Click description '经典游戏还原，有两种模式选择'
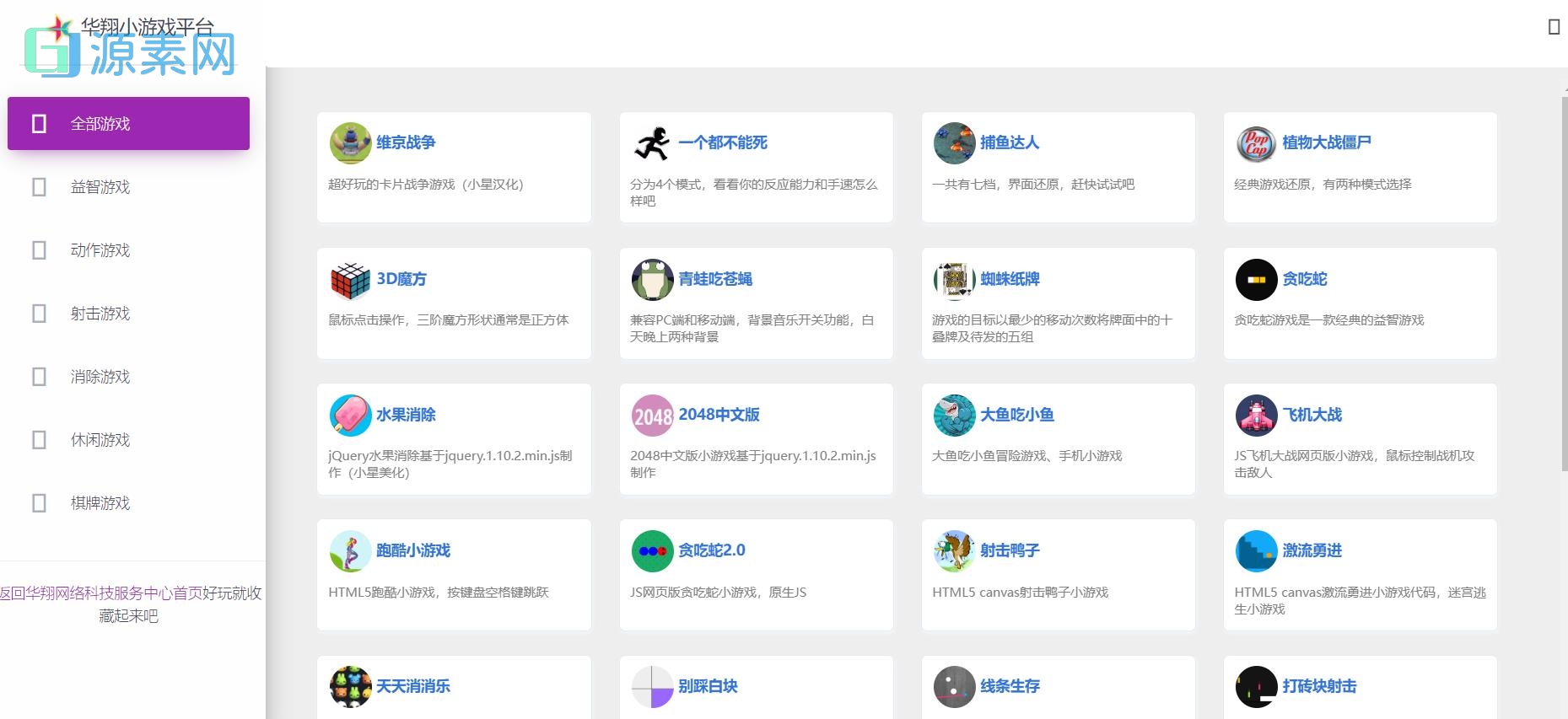Image resolution: width=1568 pixels, height=719 pixels. click(1323, 185)
